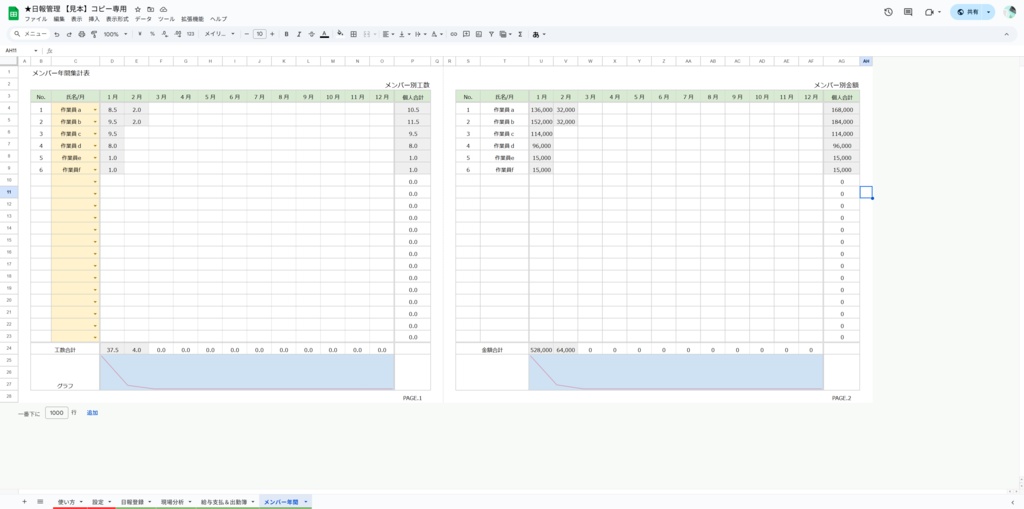
Task: Undo the last action
Action: pos(57,34)
